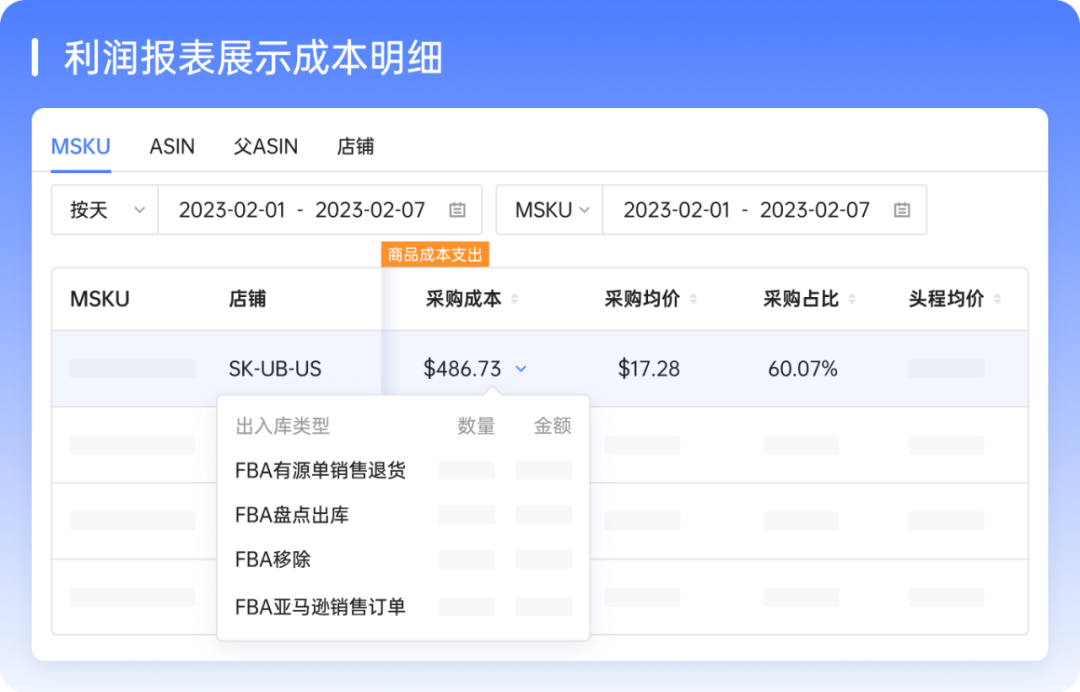The width and height of the screenshot is (1080, 692).
Task: Switch to the 父ASIN tab
Action: (264, 146)
